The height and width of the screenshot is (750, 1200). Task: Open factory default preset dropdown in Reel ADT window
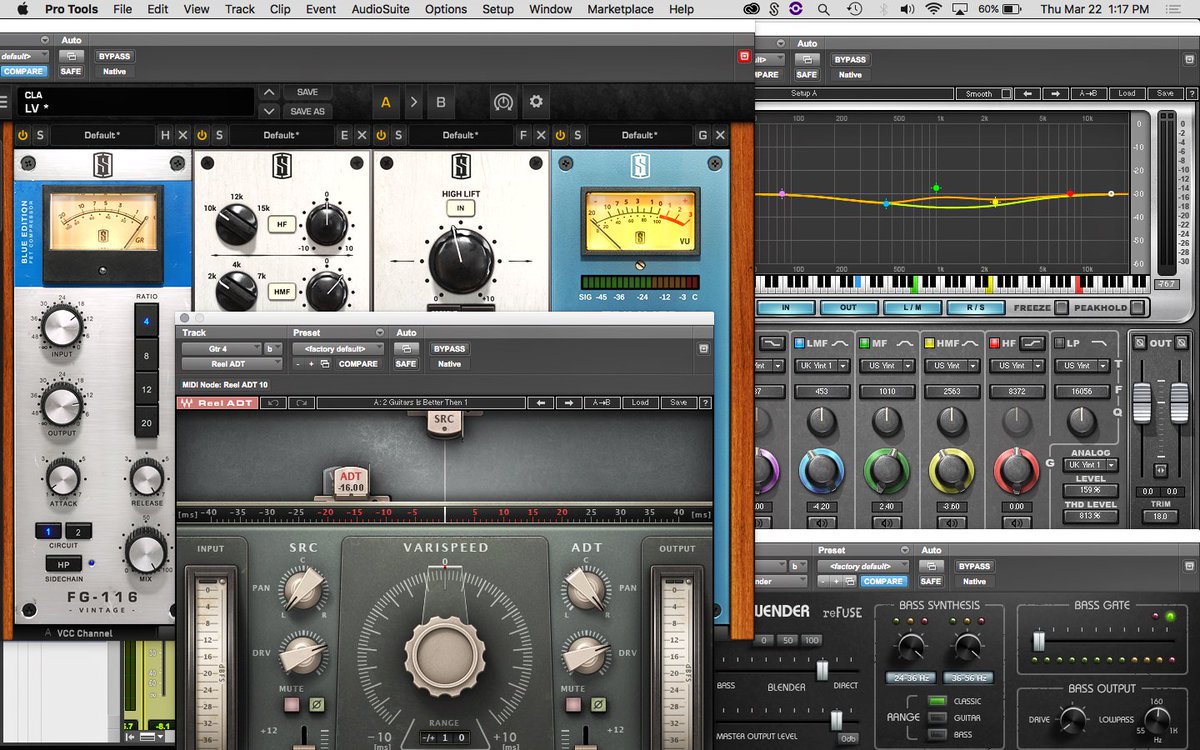pyautogui.click(x=337, y=349)
